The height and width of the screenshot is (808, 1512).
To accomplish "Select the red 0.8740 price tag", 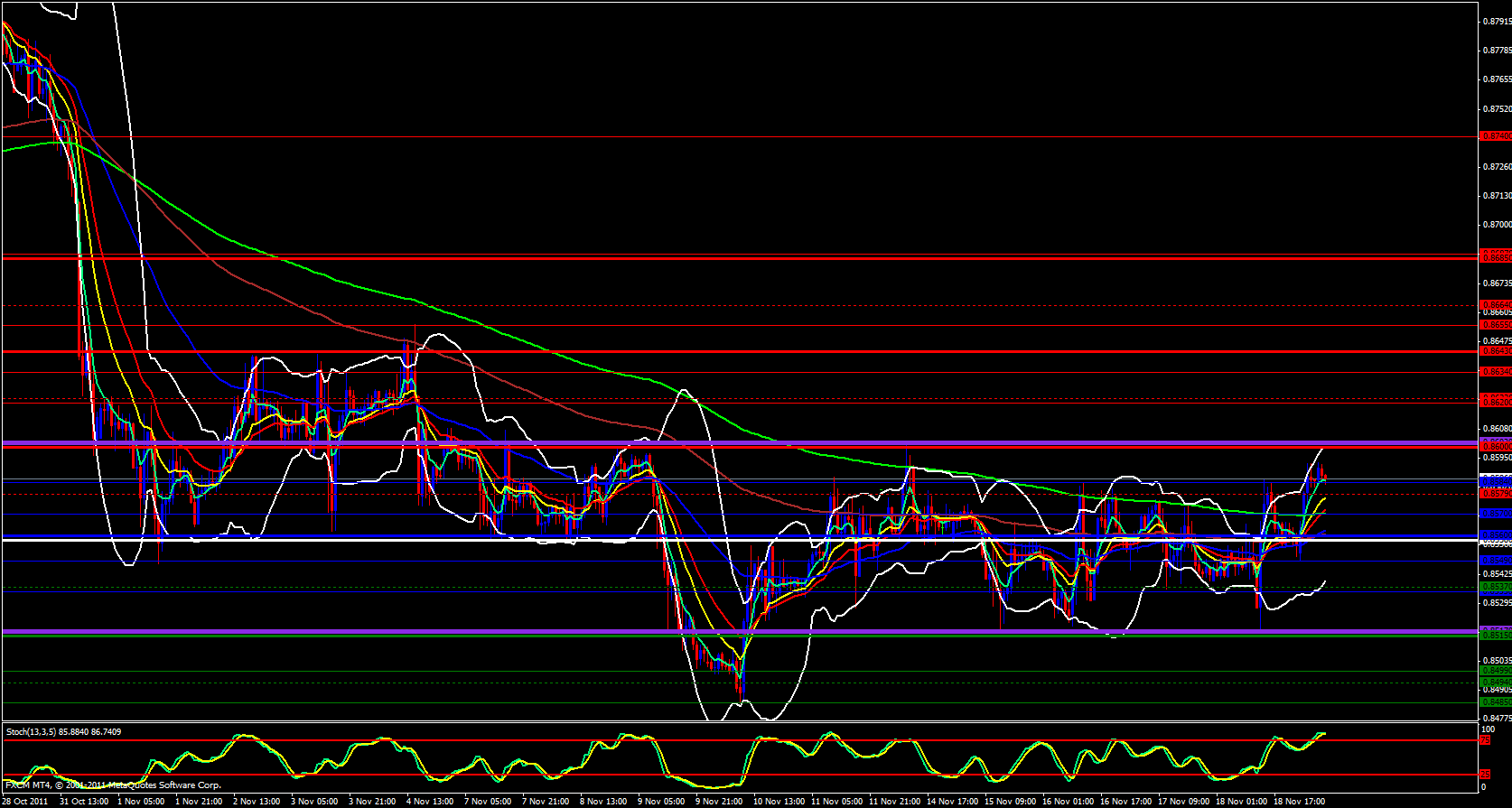I will pos(1495,136).
